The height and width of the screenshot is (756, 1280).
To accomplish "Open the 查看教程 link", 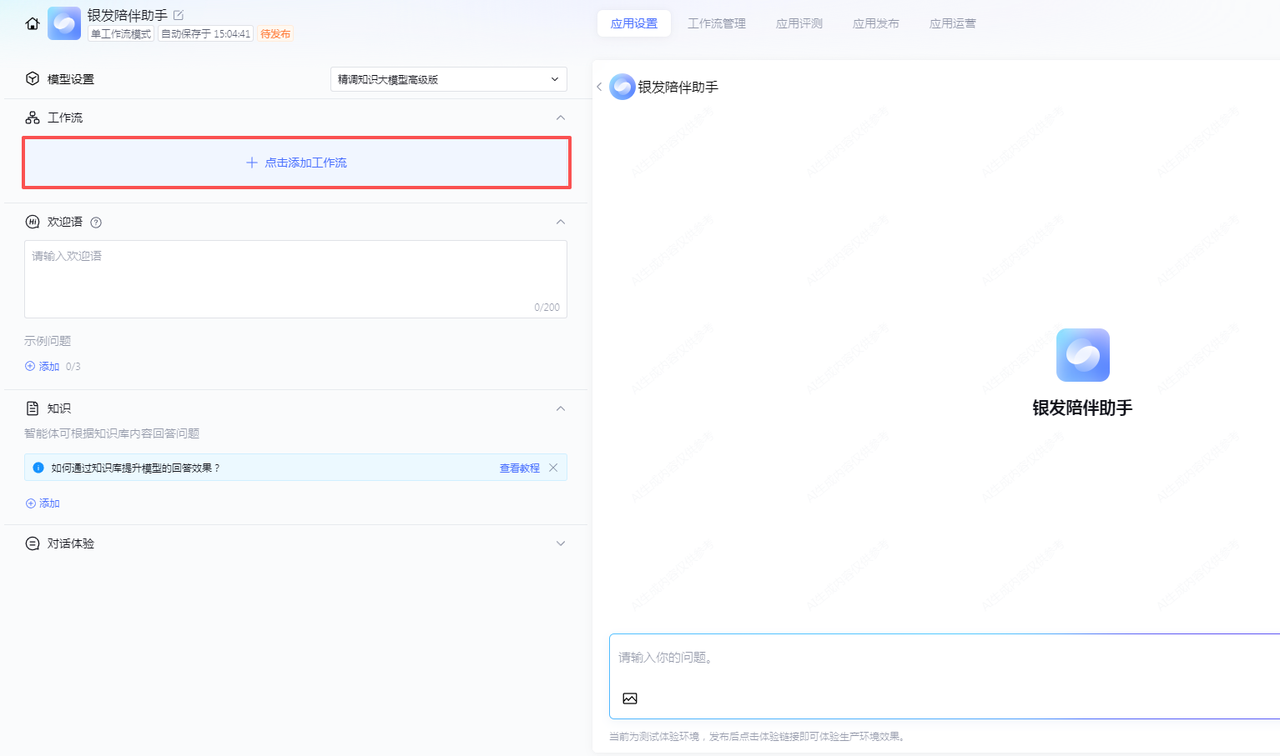I will click(x=519, y=468).
